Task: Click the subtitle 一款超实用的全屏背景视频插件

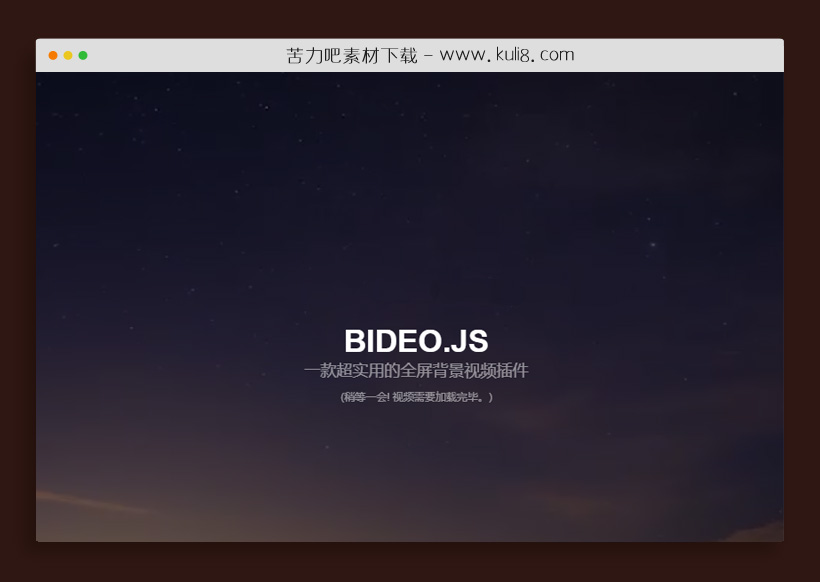Action: click(416, 370)
